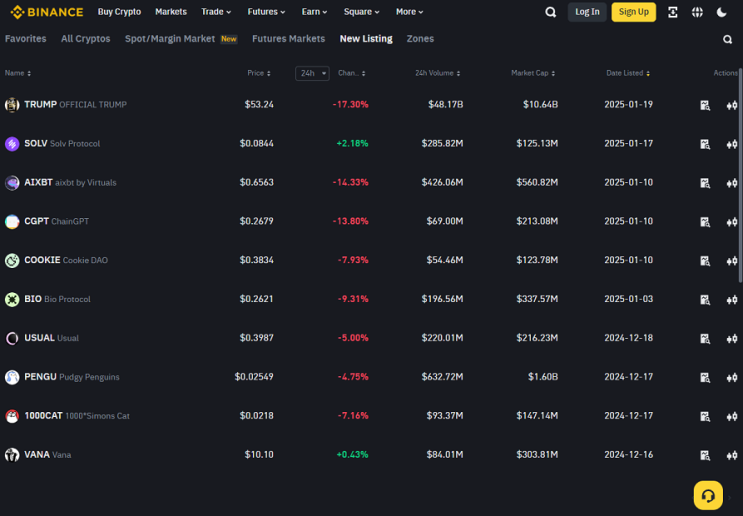
Task: Click the TRUMP coin logo
Action: [x=12, y=105]
